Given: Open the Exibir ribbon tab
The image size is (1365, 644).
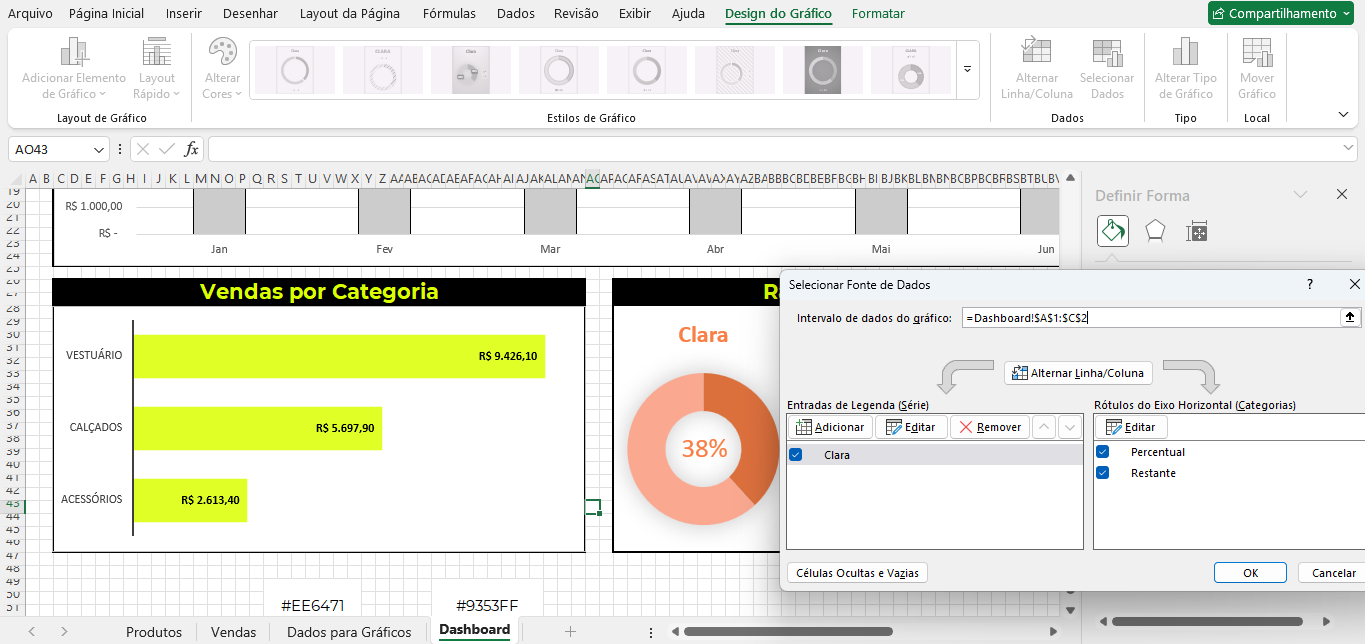Looking at the screenshot, I should point(635,13).
